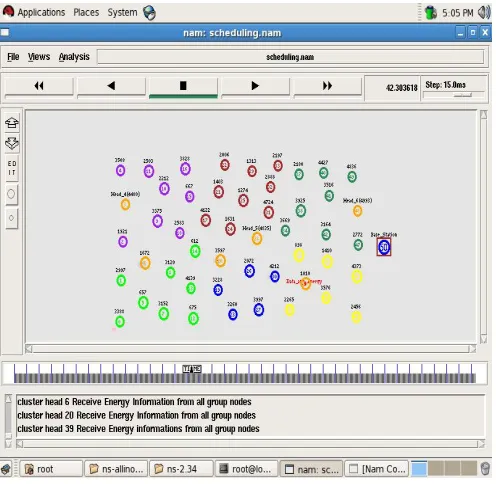Image resolution: width=496 pixels, height=484 pixels.
Task: Select Base_Station node 50
Action: [384, 247]
